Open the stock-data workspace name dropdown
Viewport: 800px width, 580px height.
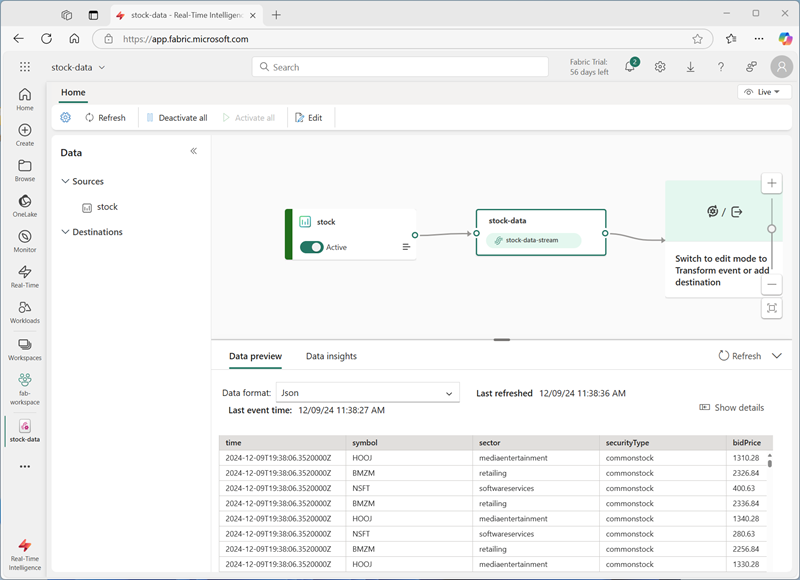78,67
